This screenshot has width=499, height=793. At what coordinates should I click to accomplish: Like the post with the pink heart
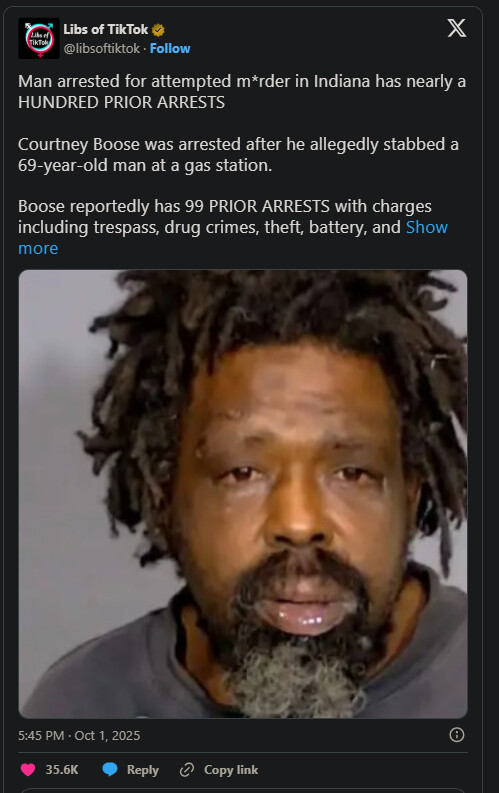click(28, 770)
